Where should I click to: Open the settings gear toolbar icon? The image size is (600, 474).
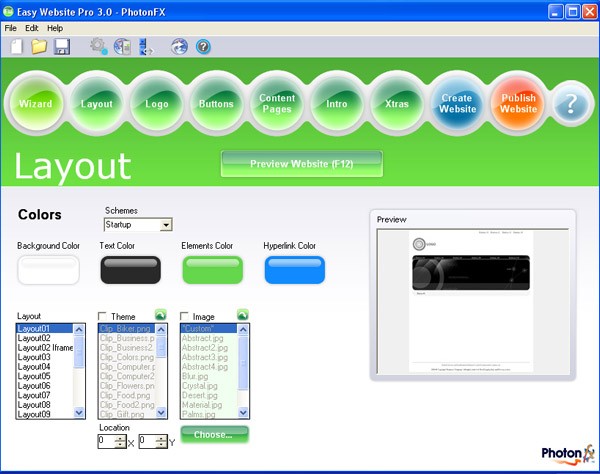pos(98,46)
